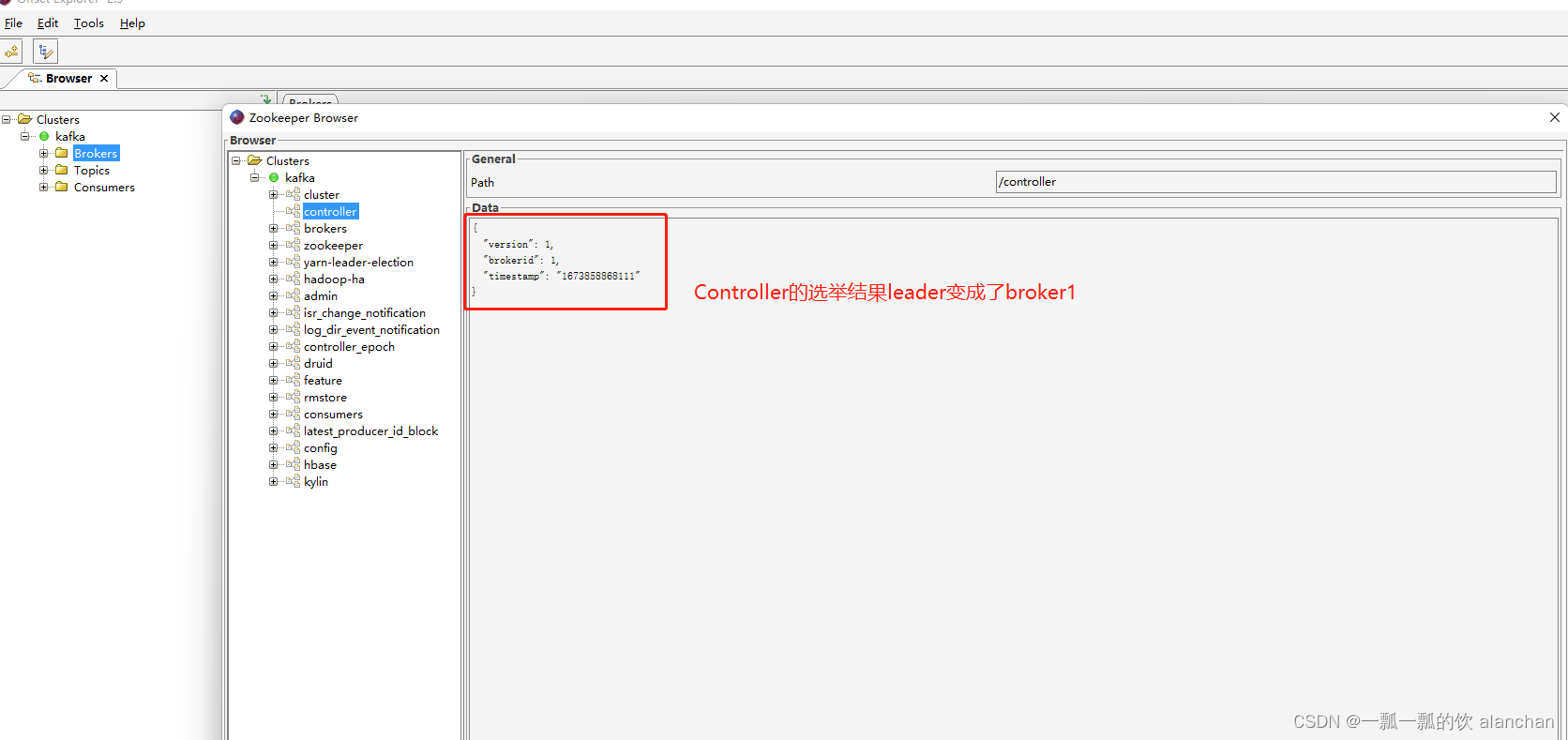
Task: Click the node icon beside rmstore
Action: coord(293,397)
